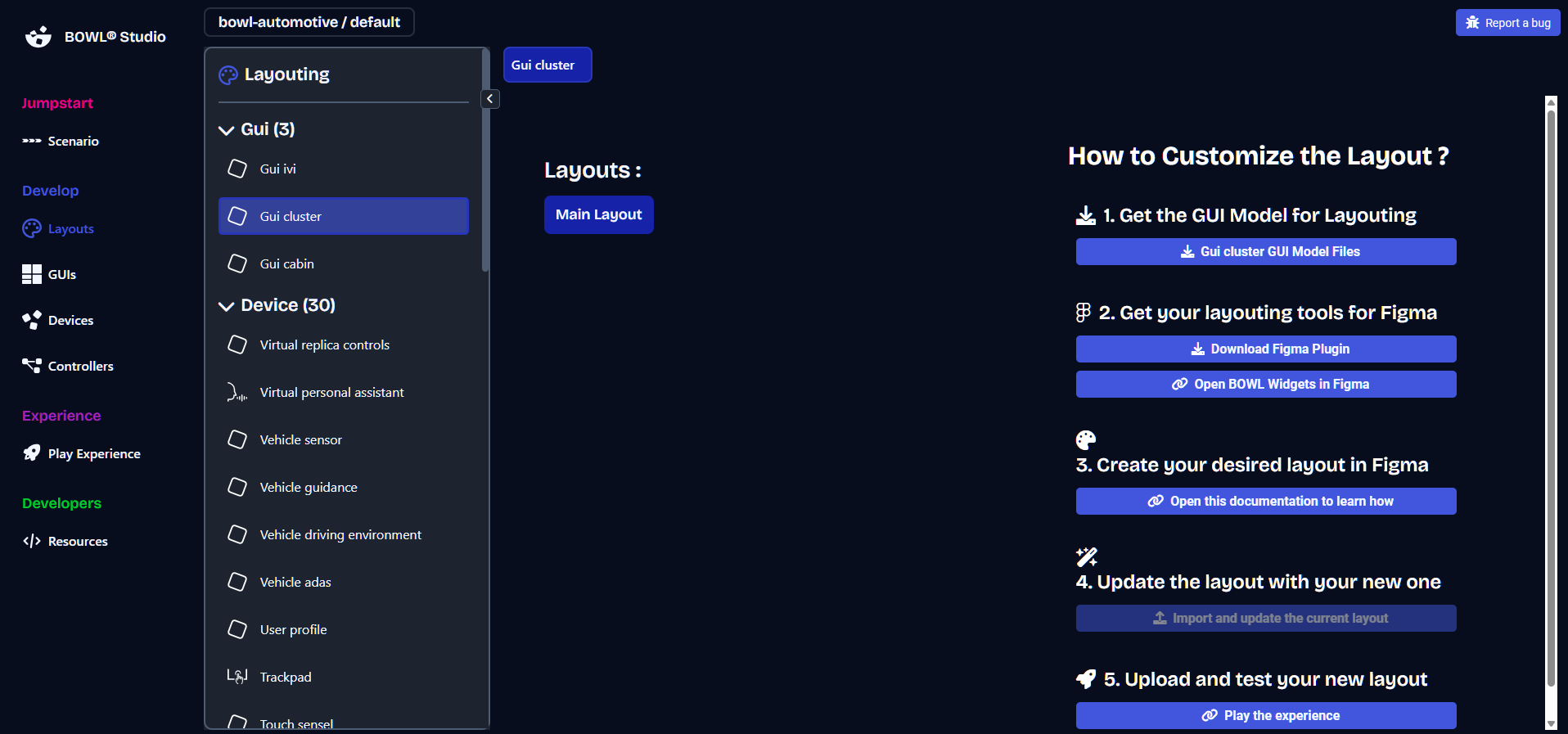
Task: Click the Virtual personal assistant voice icon
Action: 237,393
